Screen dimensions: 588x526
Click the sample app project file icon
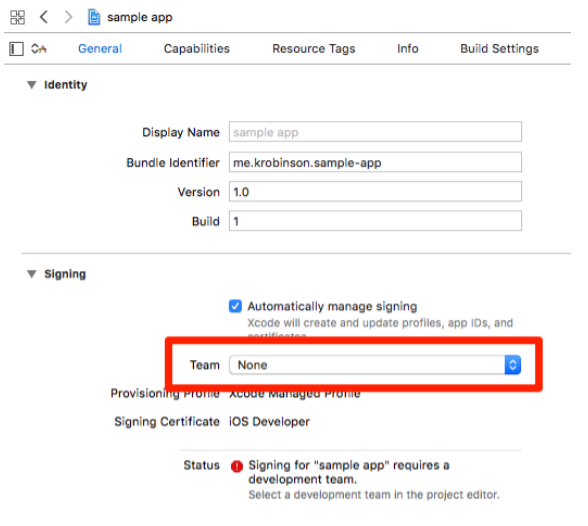[x=94, y=17]
